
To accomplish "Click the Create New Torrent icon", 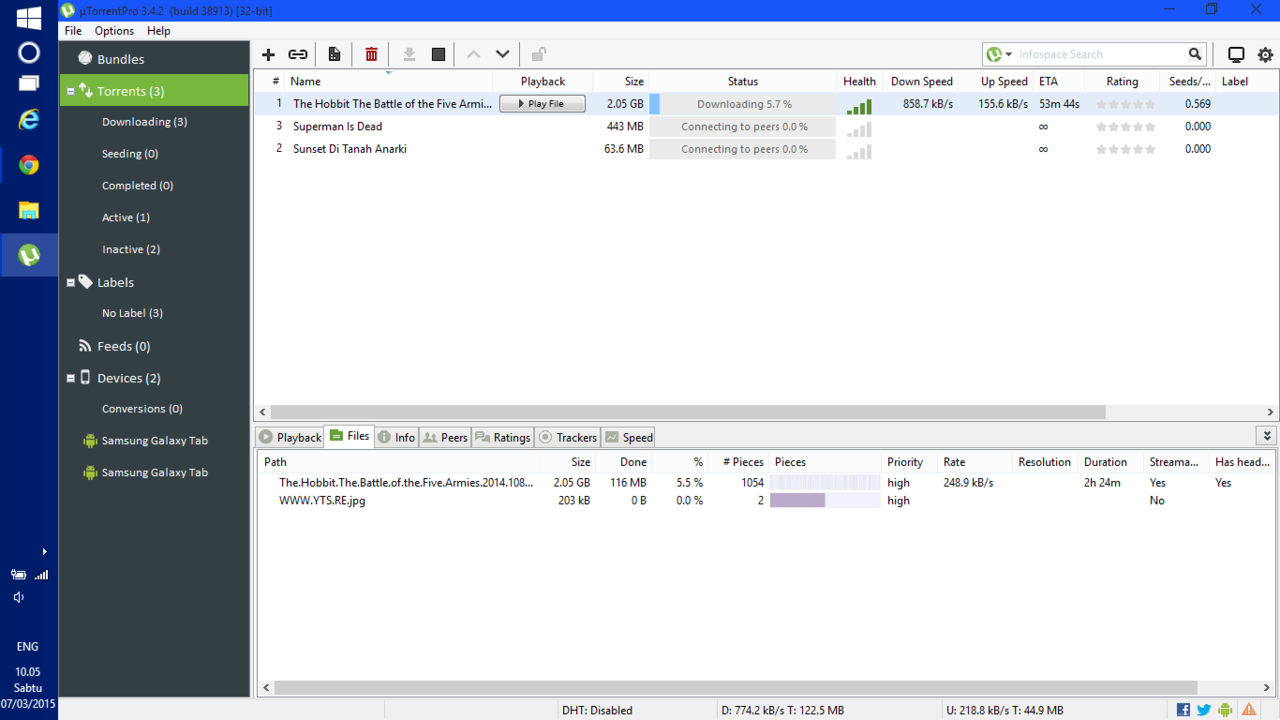I will click(x=334, y=55).
